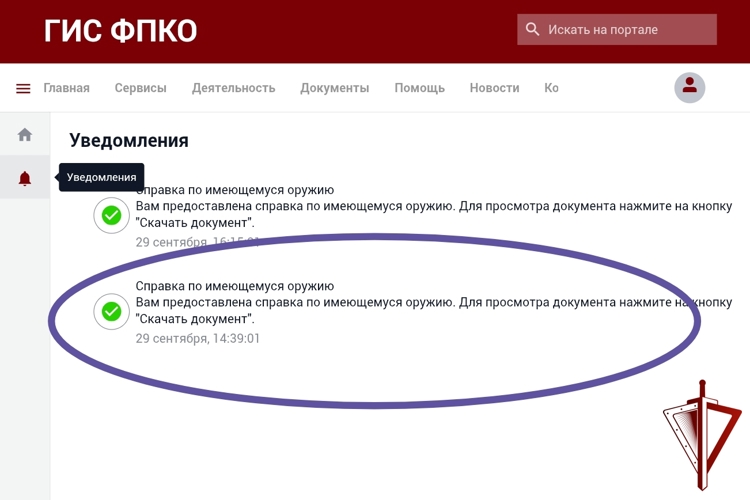
Task: Open the Сервисы menu item
Action: (141, 88)
